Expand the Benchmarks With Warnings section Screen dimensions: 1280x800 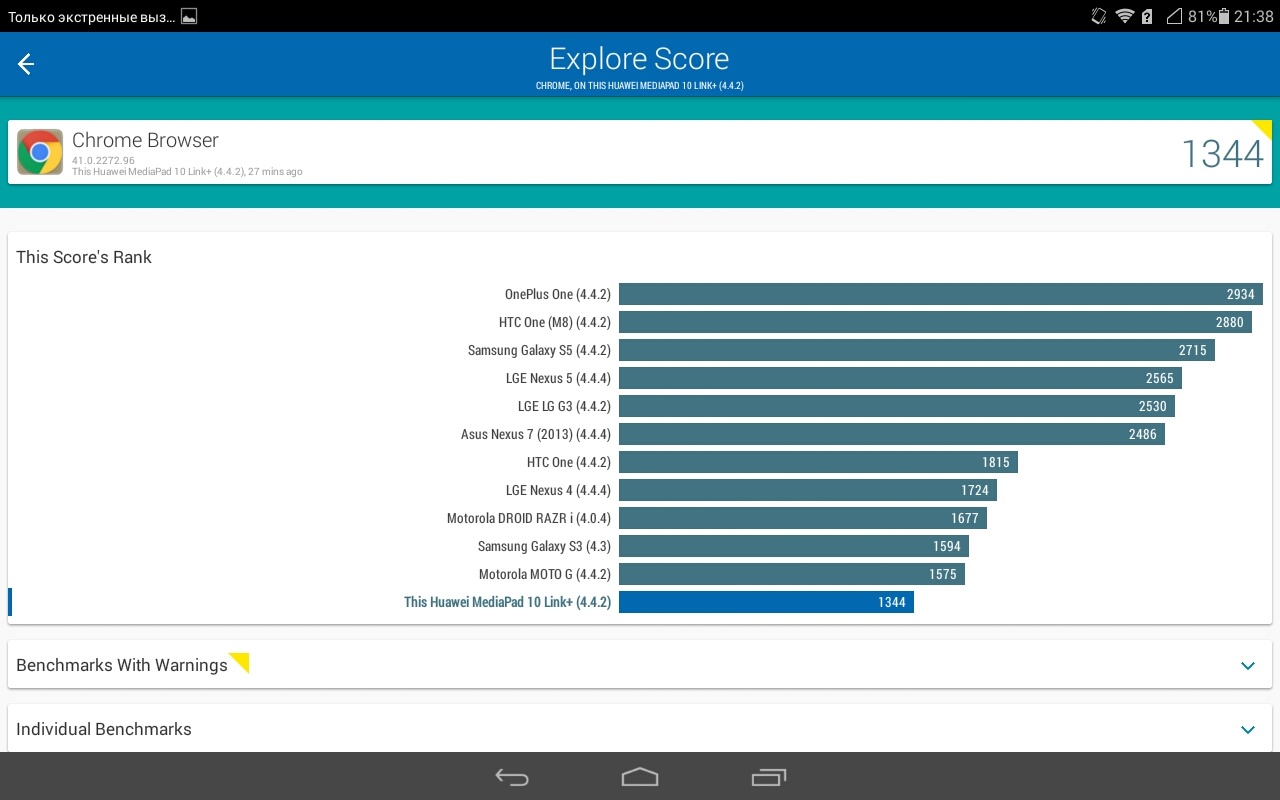pos(640,665)
